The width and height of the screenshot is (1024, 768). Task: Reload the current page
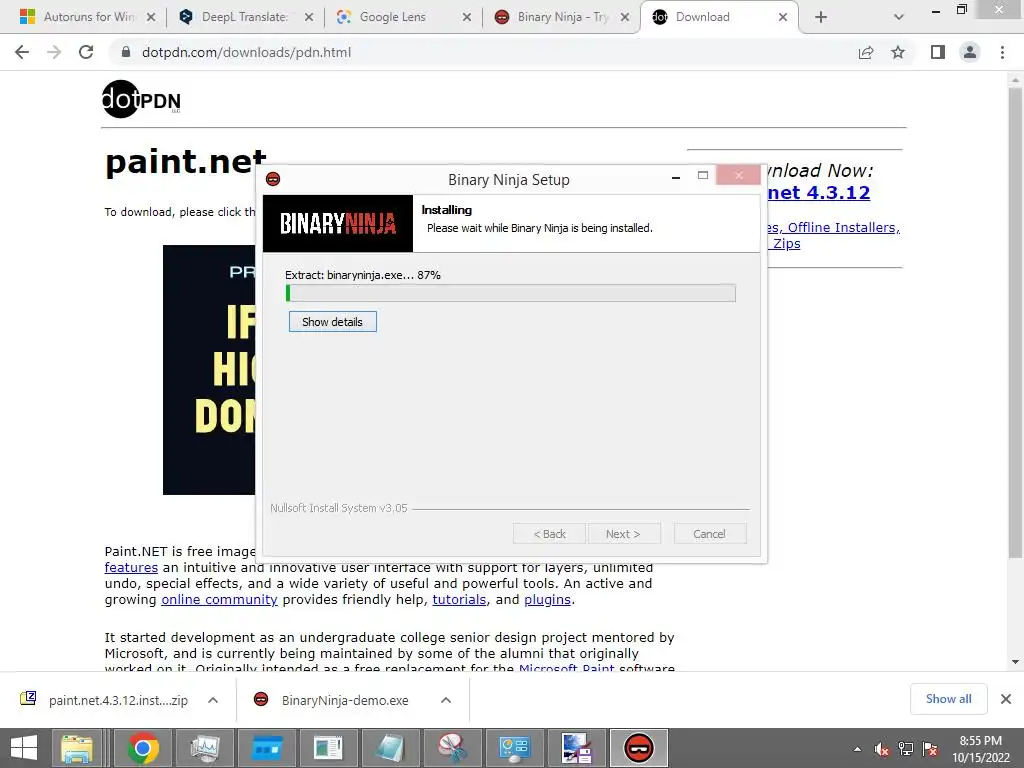click(x=86, y=52)
